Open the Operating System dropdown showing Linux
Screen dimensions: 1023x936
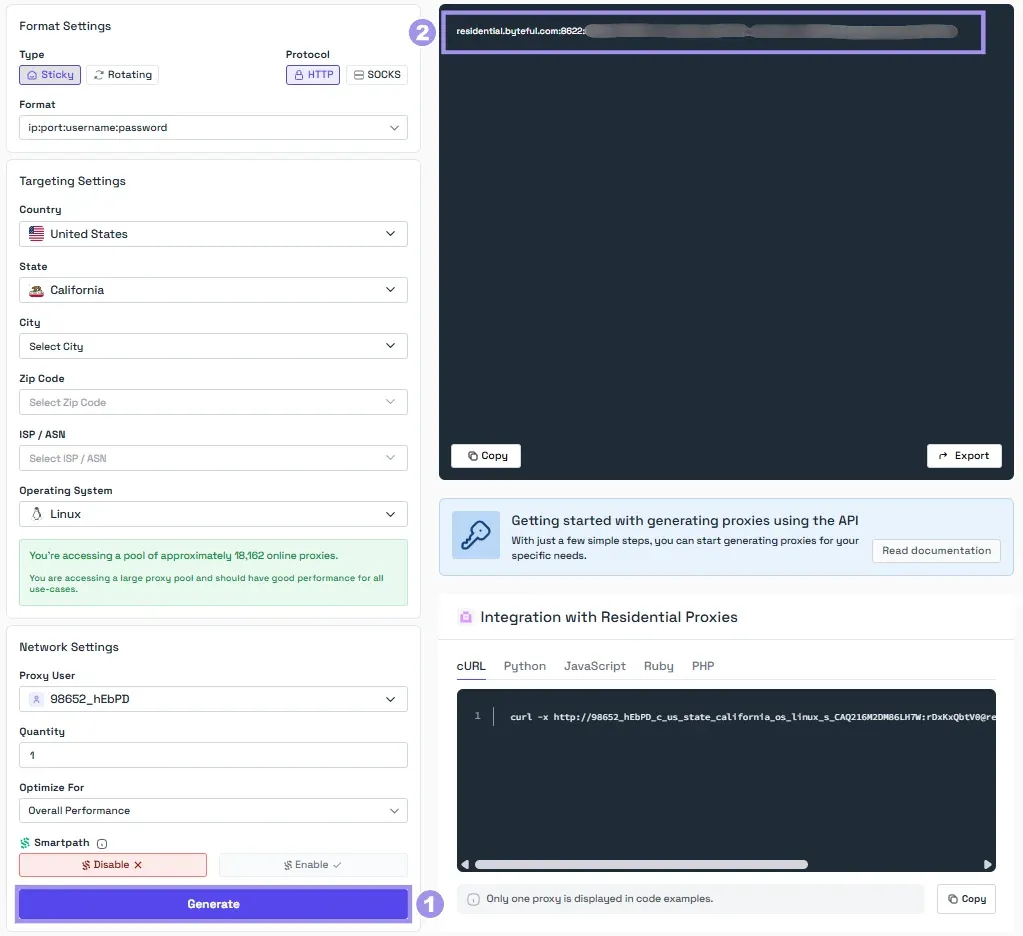pyautogui.click(x=213, y=514)
